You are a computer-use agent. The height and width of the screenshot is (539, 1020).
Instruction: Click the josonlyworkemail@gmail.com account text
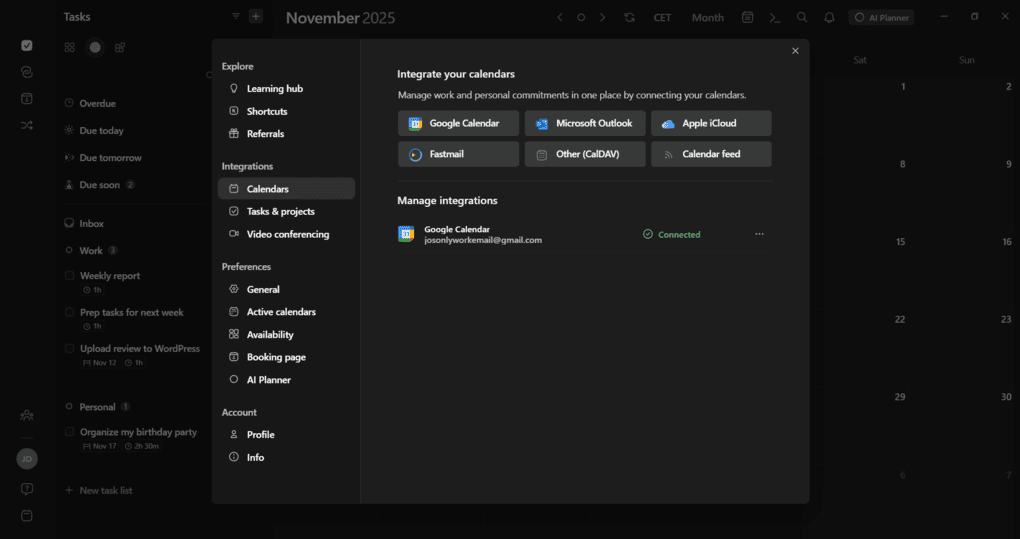(483, 240)
